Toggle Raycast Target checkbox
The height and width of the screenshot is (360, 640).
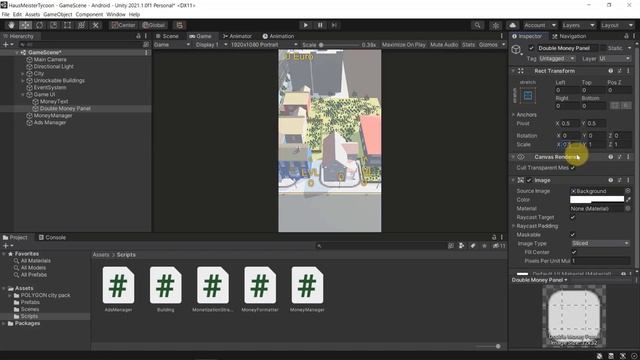(572, 217)
